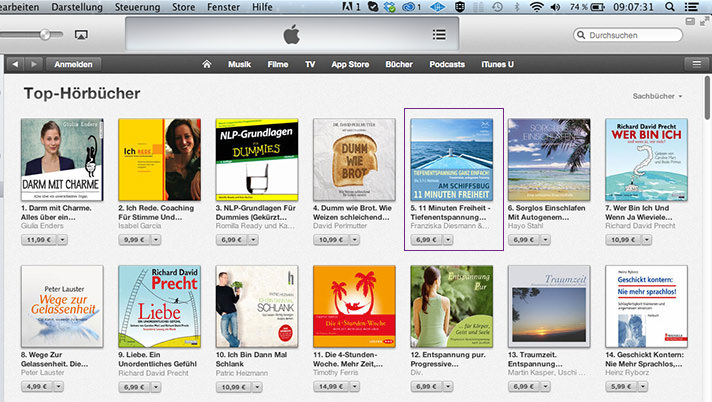712x402 pixels.
Task: Click the battery status icon
Action: pos(597,7)
